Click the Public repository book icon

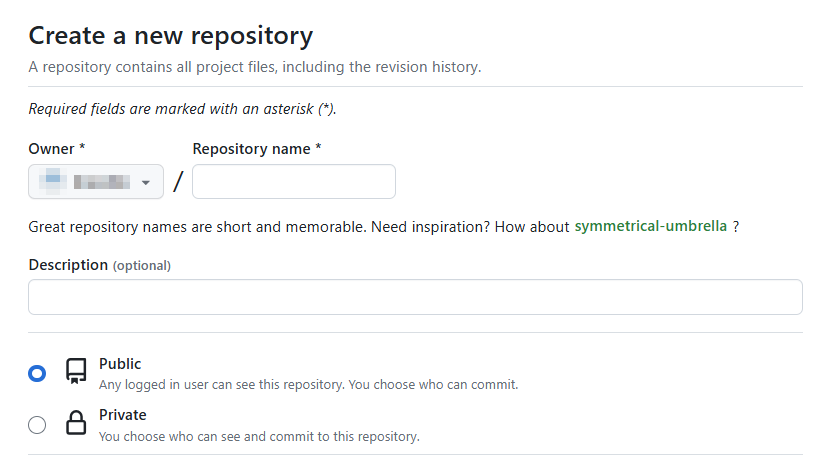click(76, 372)
